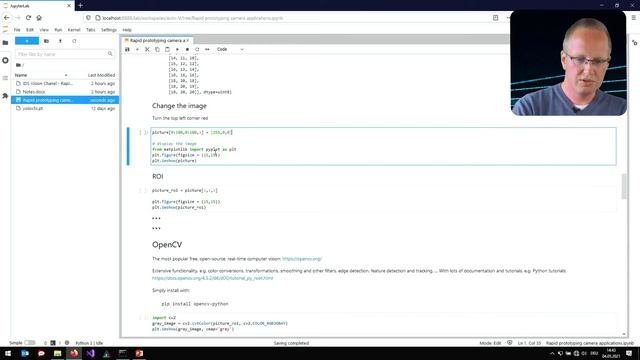This screenshot has width=640, height=360.
Task: Open the Tabs menu
Action: (91, 30)
